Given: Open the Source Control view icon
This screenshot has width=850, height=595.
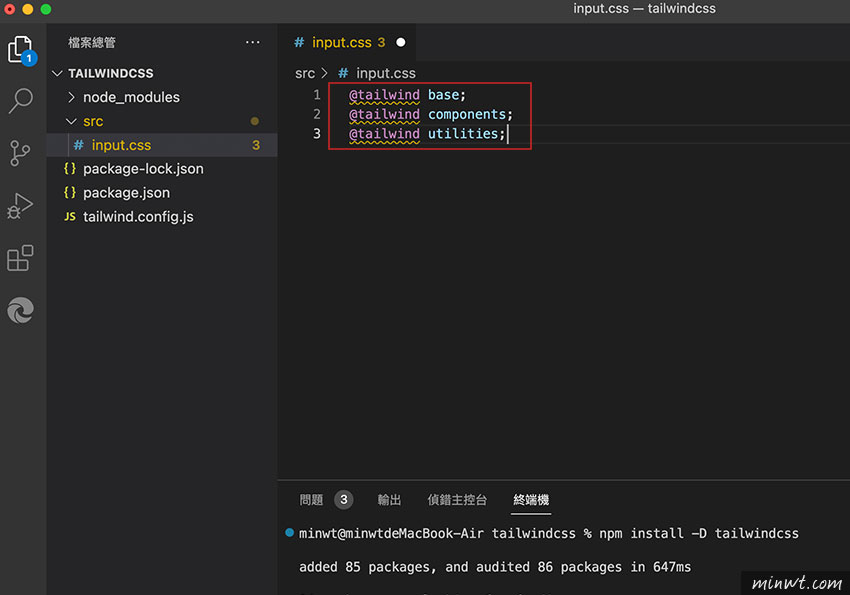Looking at the screenshot, I should click(x=20, y=153).
